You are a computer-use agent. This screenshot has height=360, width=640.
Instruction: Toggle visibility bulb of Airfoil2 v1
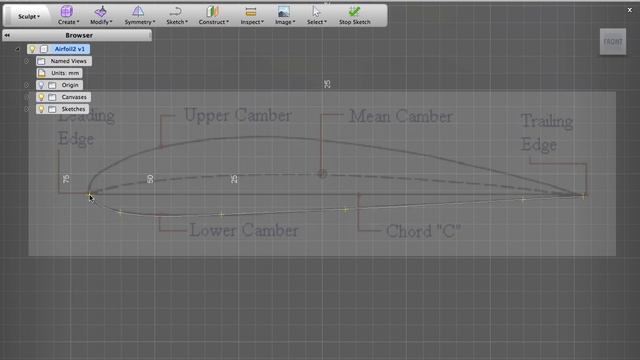pyautogui.click(x=32, y=49)
